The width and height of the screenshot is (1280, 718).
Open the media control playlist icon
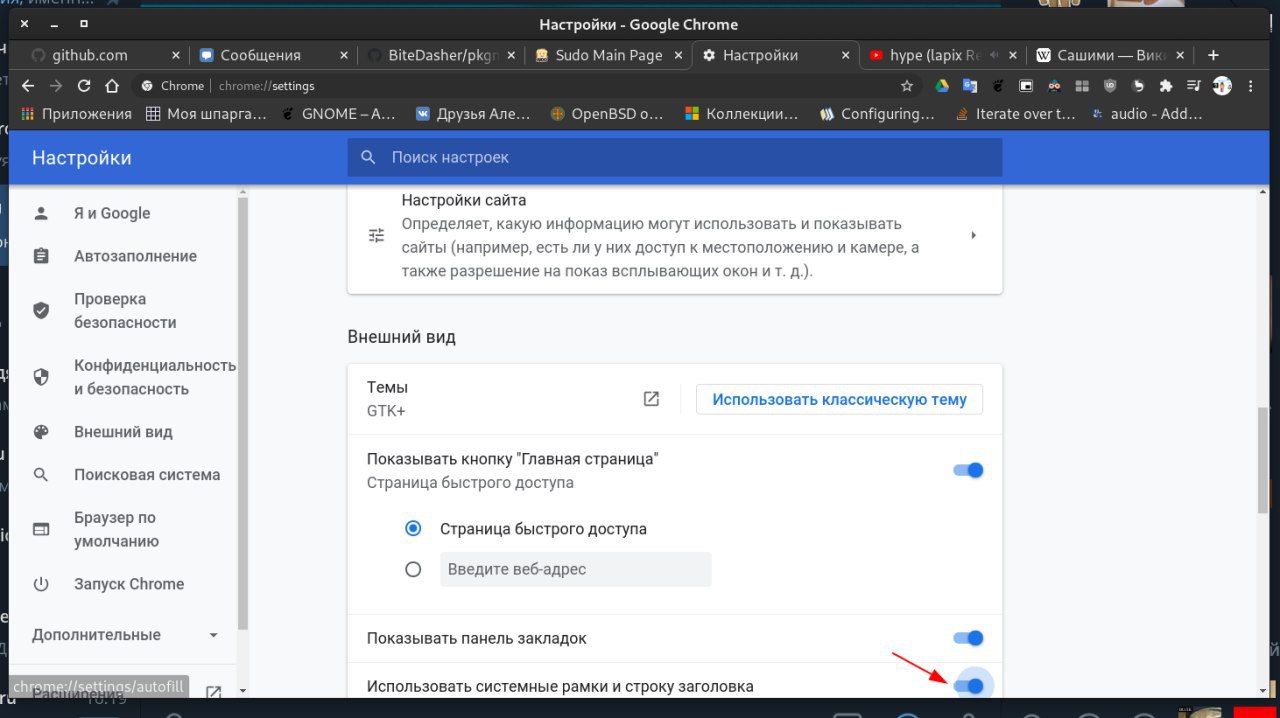click(x=1193, y=86)
